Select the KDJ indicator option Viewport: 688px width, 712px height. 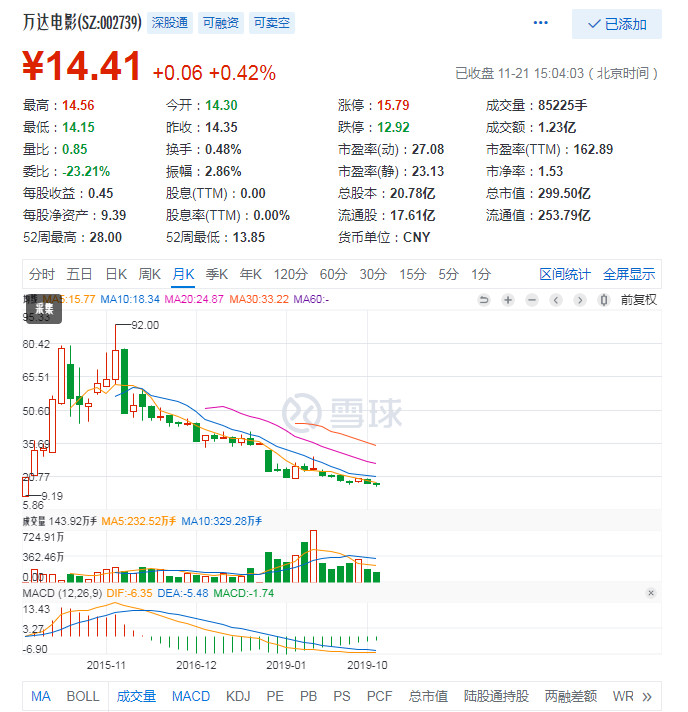(x=238, y=696)
